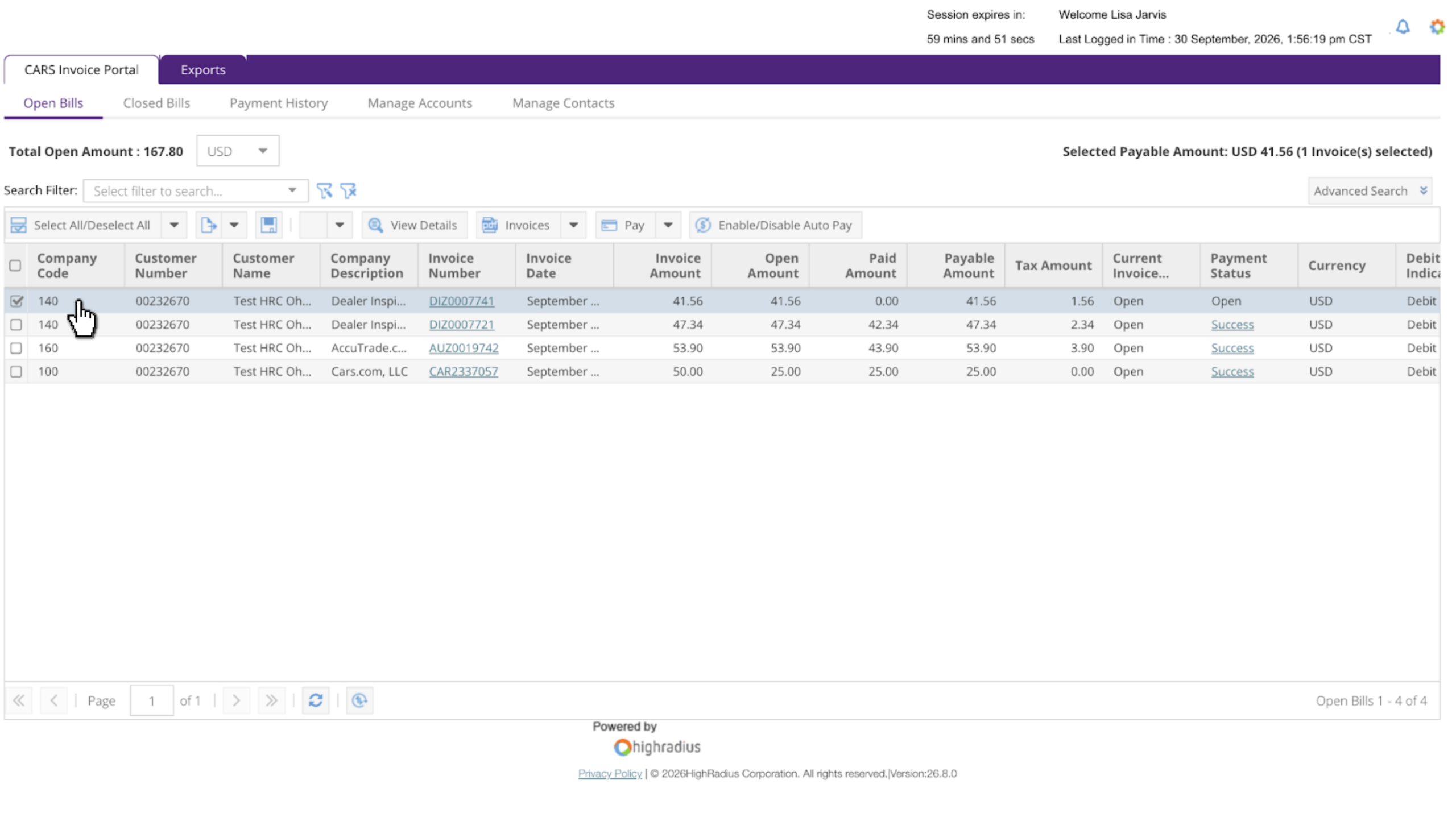The image size is (1456, 817).
Task: Expand the Pay dropdown arrow
Action: point(668,225)
